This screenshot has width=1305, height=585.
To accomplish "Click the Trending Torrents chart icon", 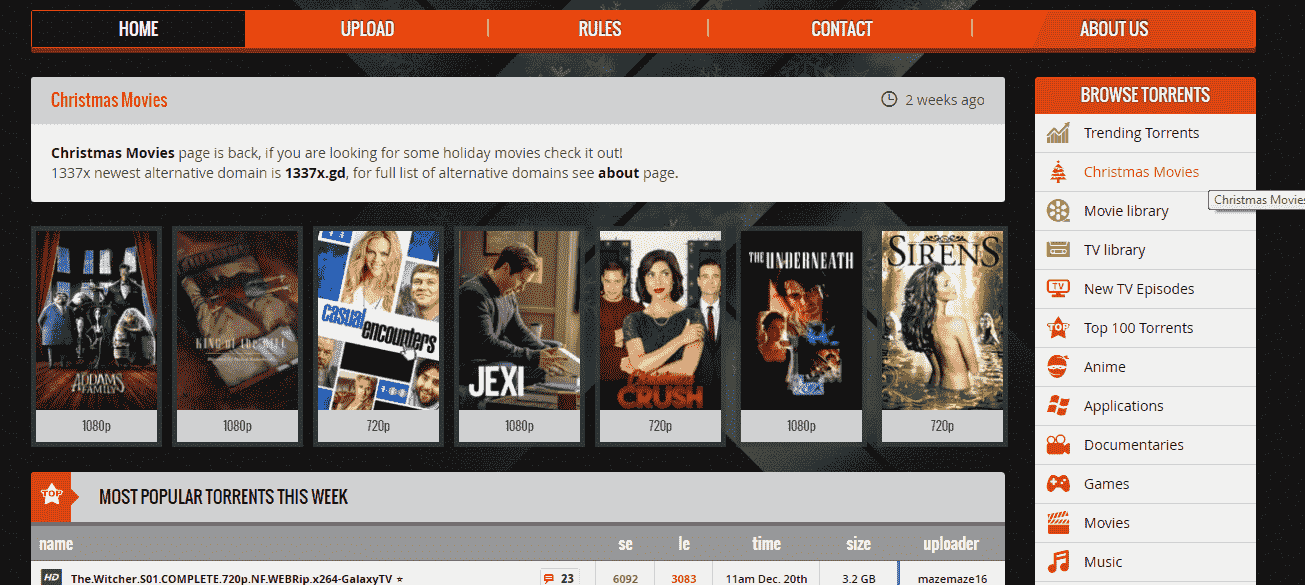I will click(1058, 133).
